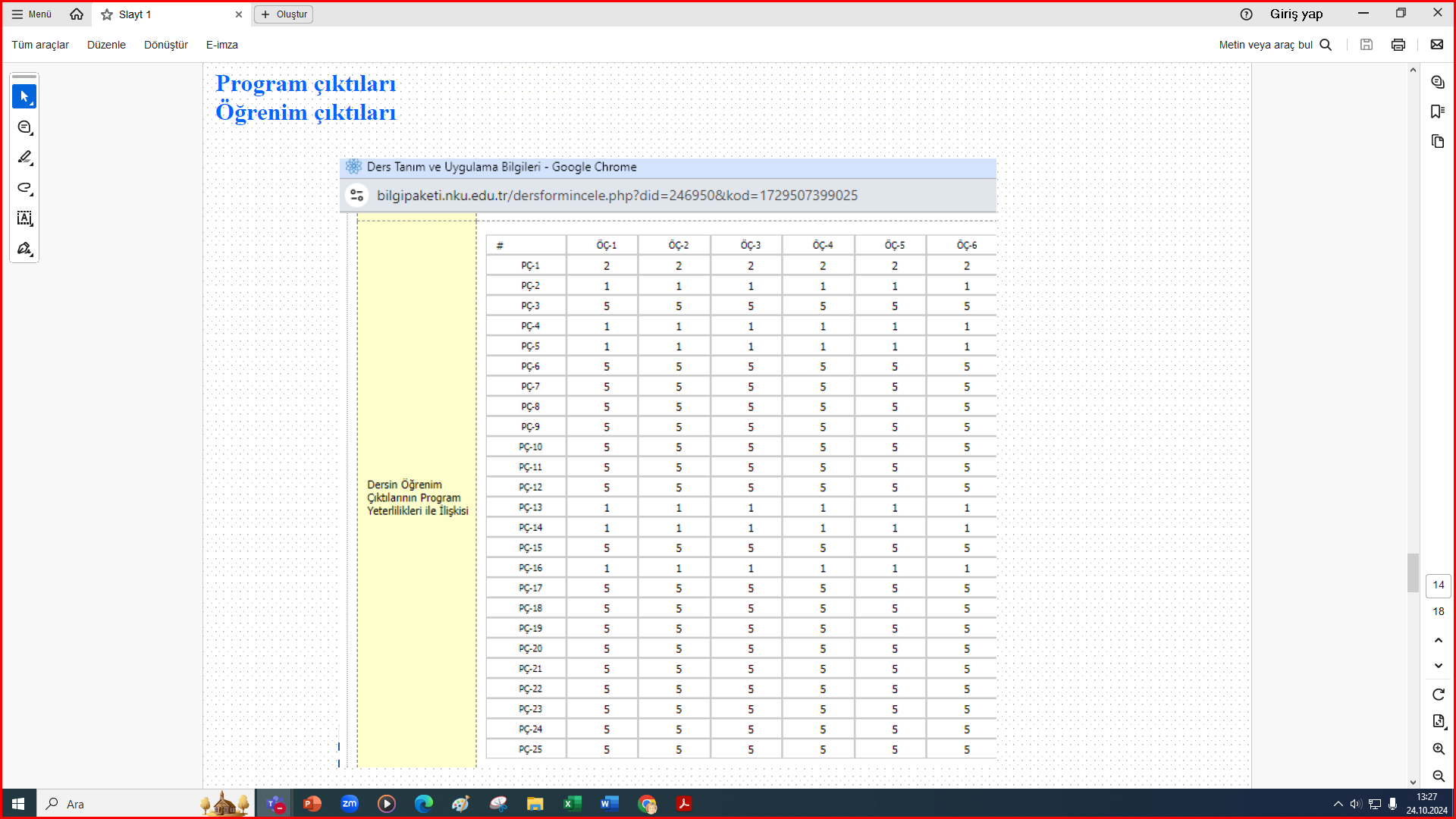Open Microsoft Edge from taskbar
Screen dimensions: 1456x819
[424, 804]
